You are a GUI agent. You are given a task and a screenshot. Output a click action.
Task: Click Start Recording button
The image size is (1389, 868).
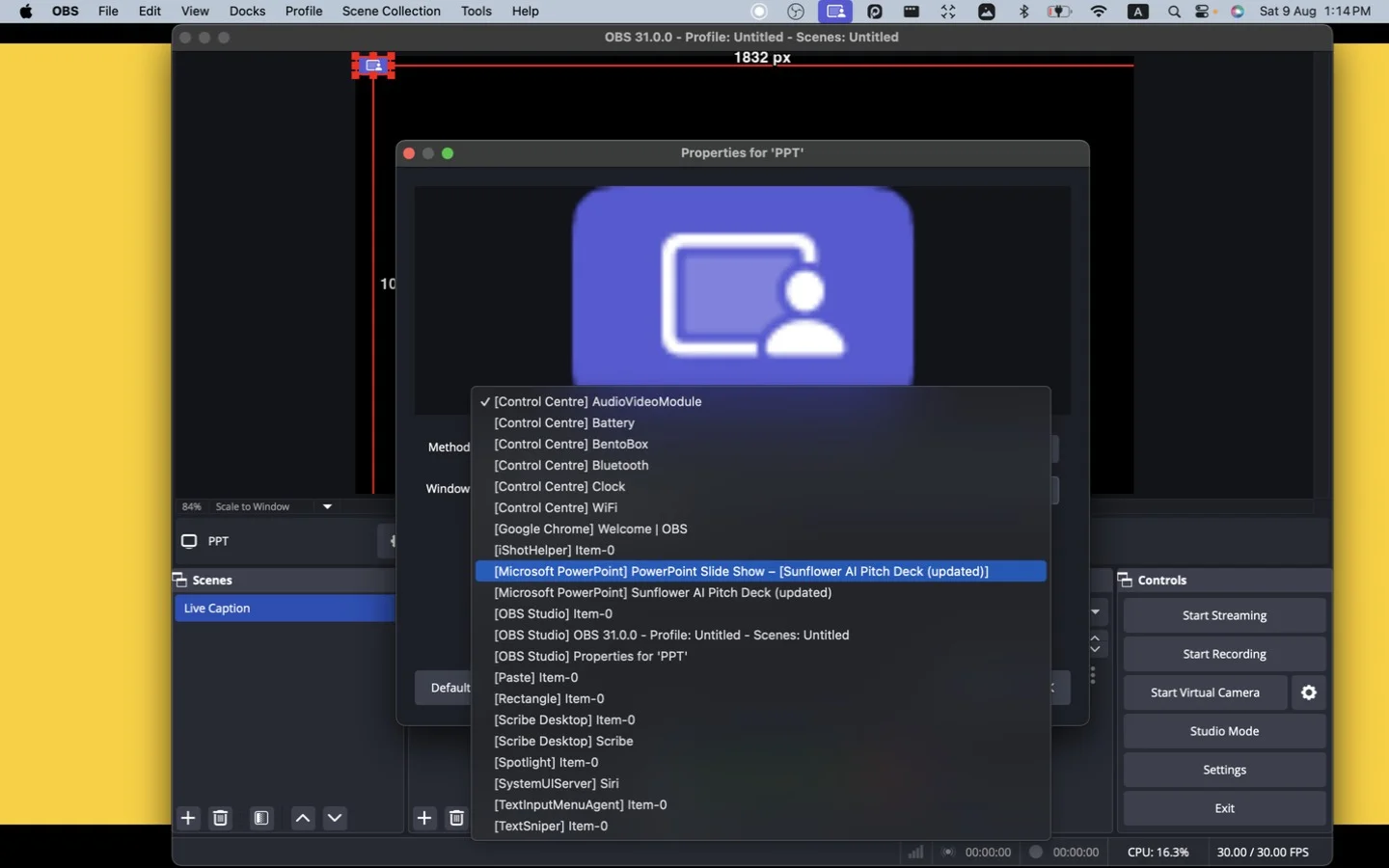[1224, 654]
